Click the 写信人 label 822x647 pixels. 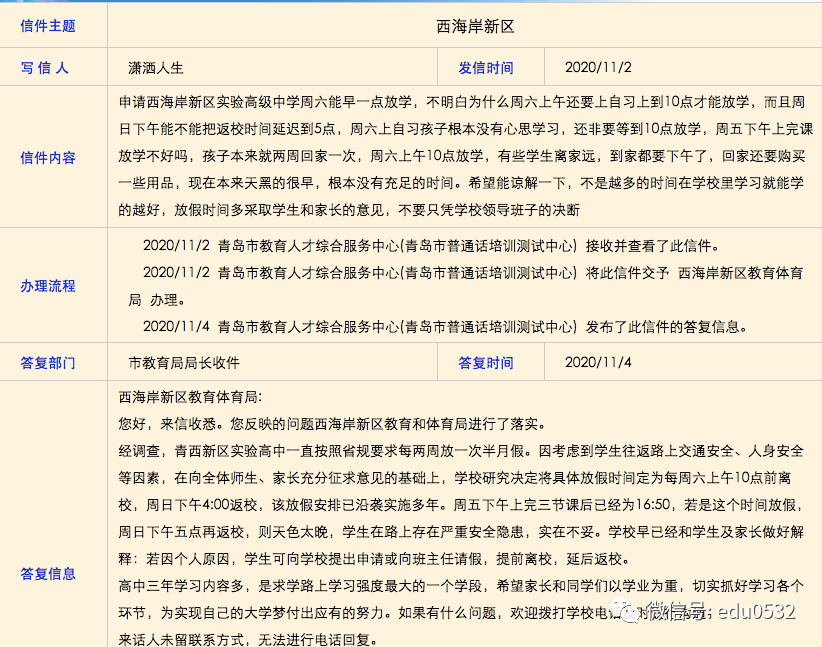[45, 68]
